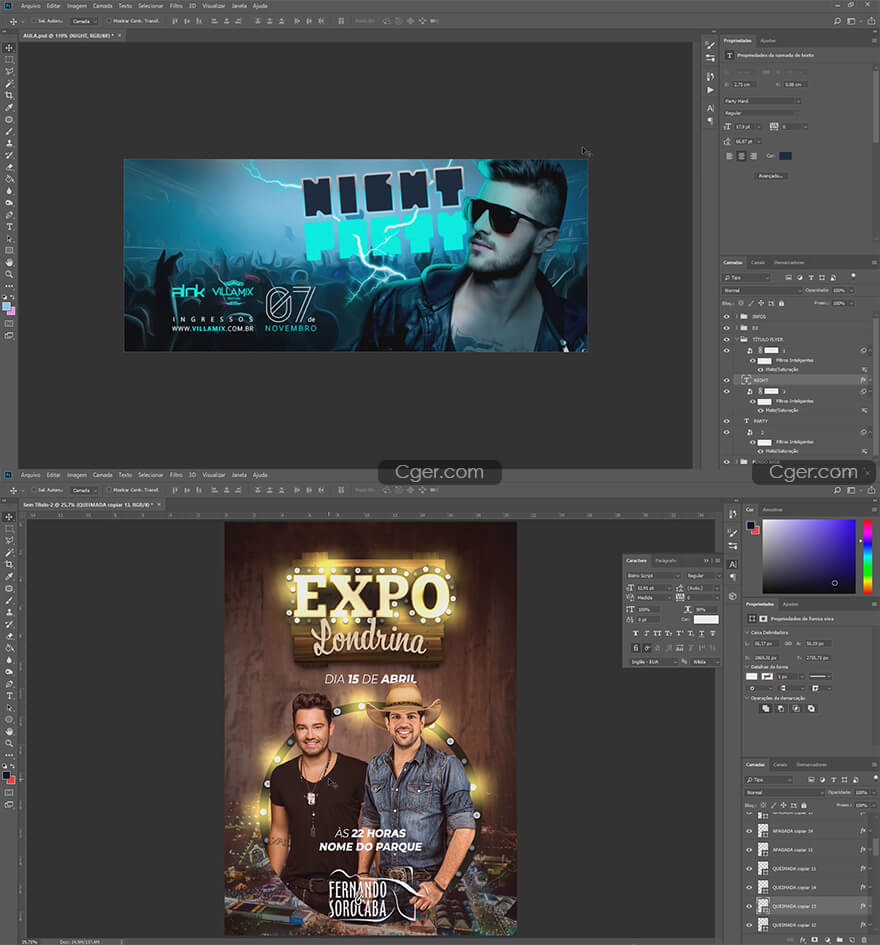This screenshot has width=880, height=945.
Task: Open blend mode dropdown in top Layers panel
Action: coord(762,290)
